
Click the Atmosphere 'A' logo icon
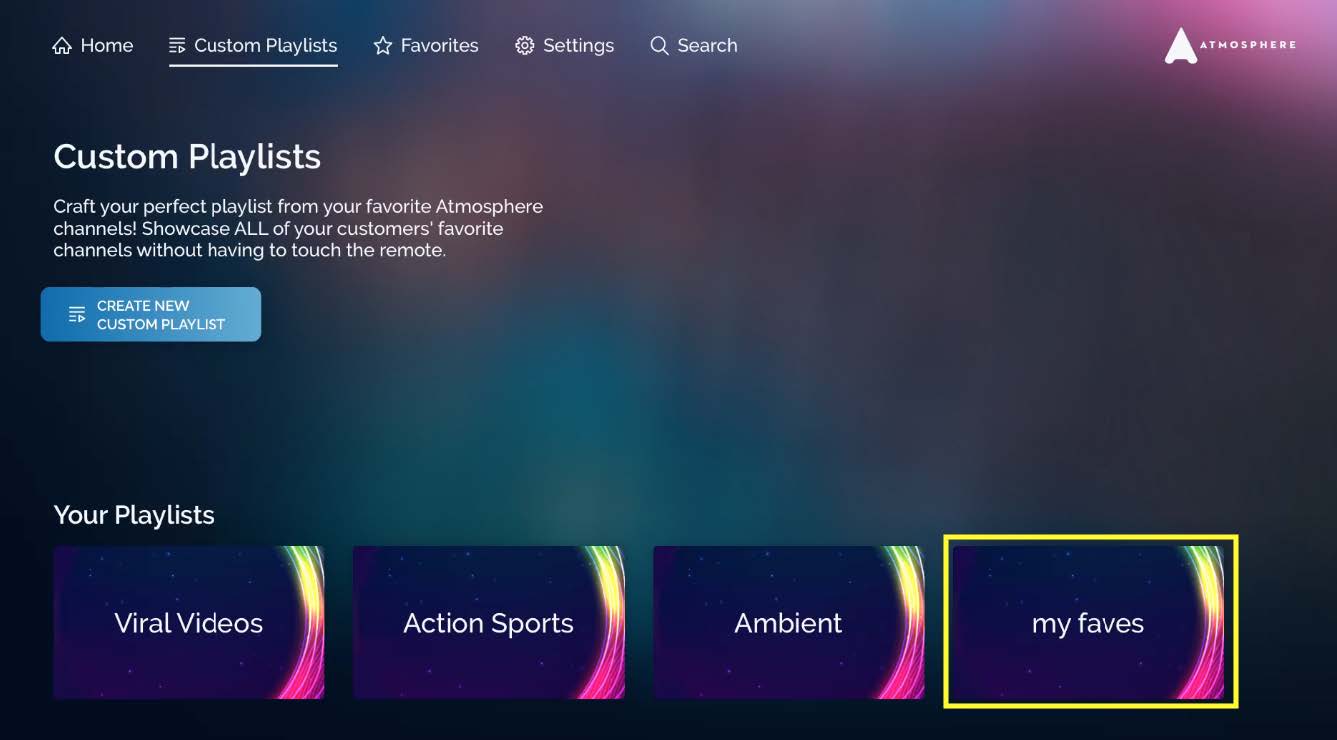coord(1181,46)
